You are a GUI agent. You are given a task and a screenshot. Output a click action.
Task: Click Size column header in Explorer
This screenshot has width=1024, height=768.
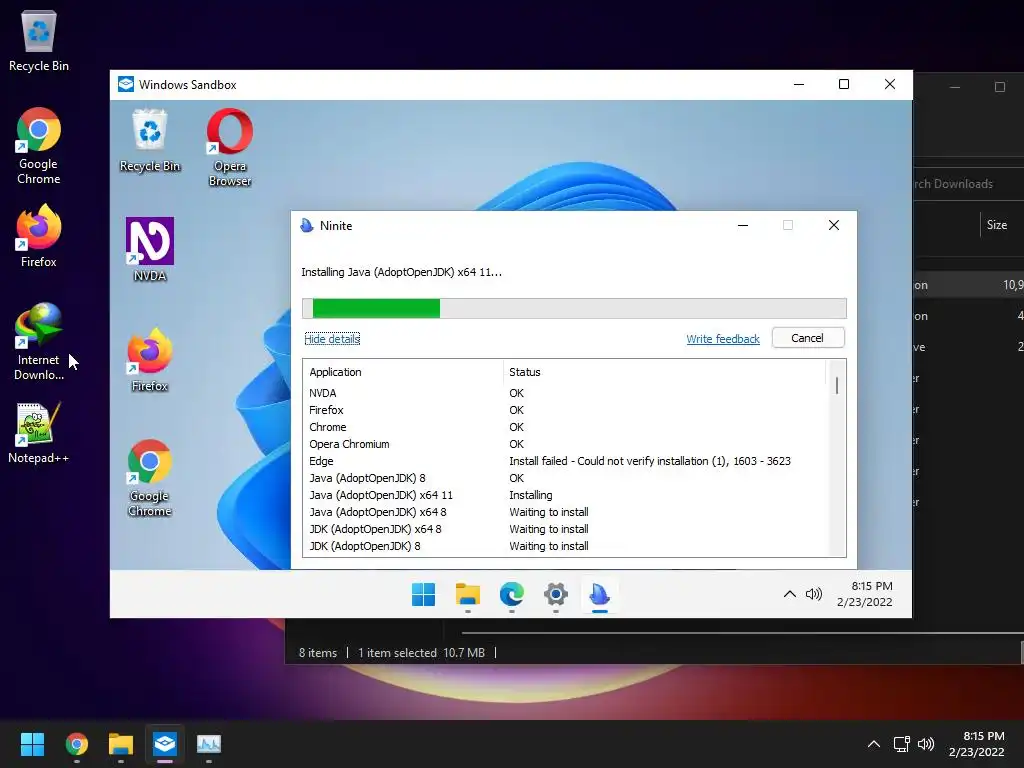(997, 225)
